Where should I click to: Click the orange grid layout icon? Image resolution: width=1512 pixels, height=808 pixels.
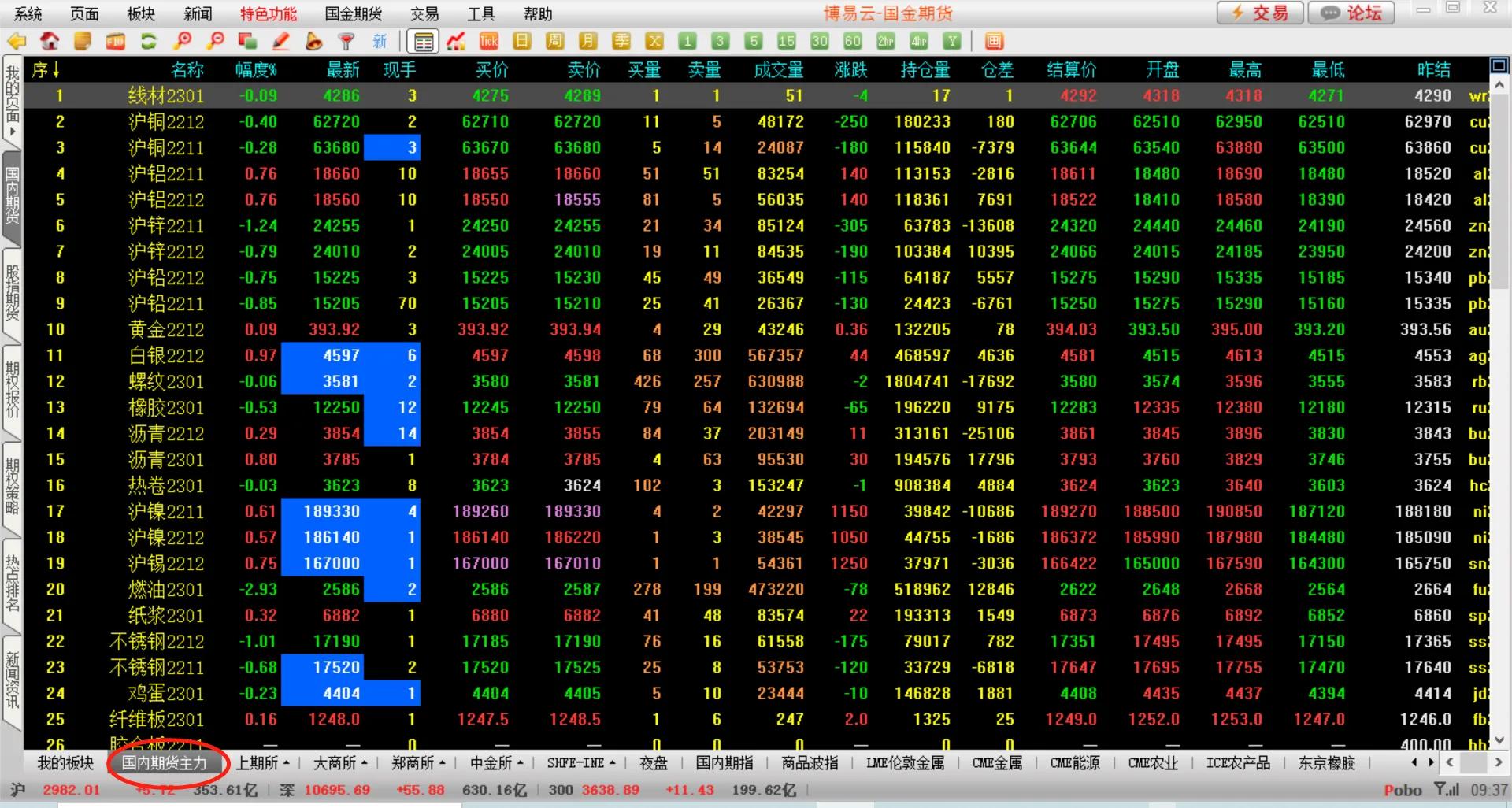[x=994, y=42]
